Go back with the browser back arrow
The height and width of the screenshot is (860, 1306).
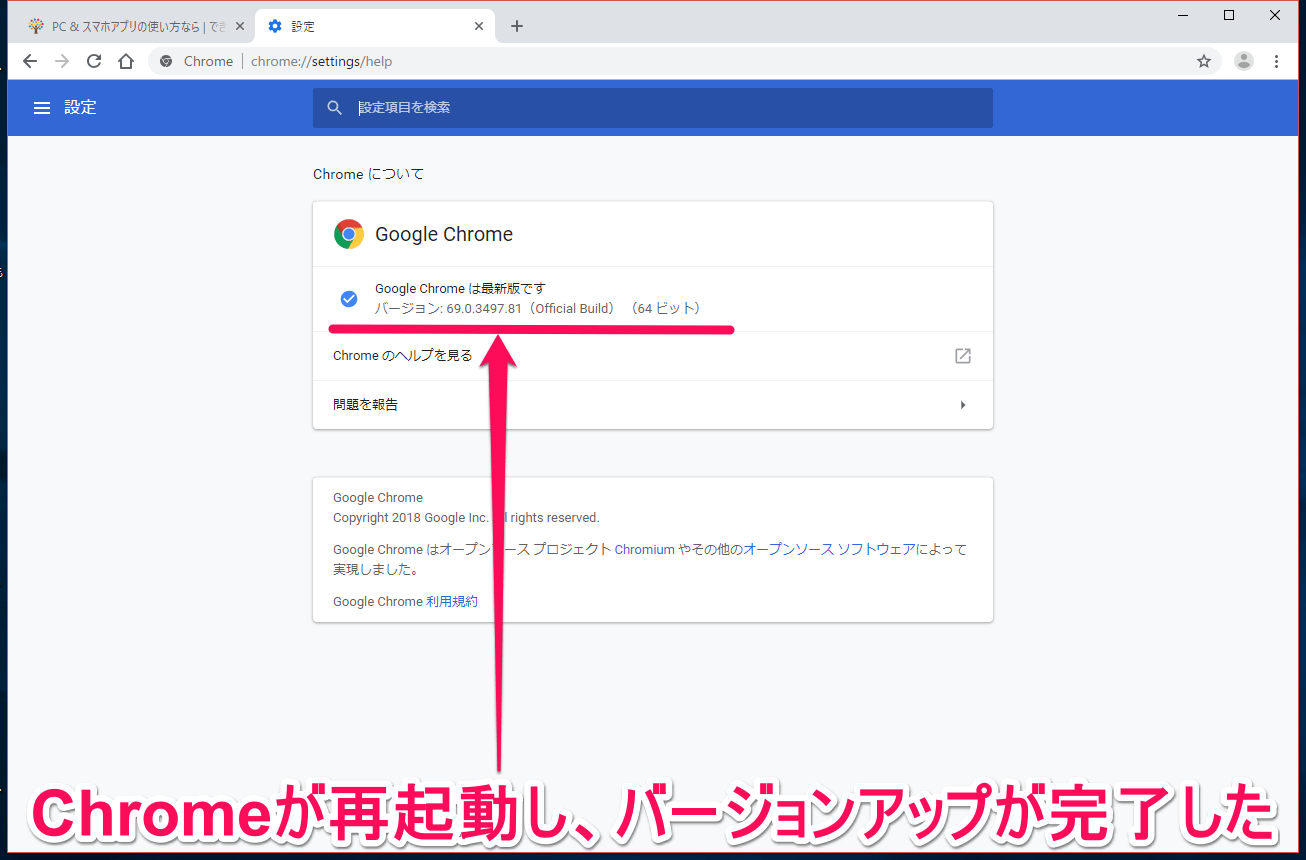tap(30, 61)
